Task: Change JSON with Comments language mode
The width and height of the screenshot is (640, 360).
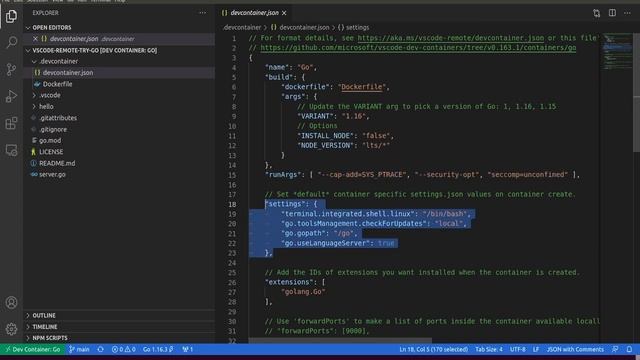Action: click(x=575, y=349)
